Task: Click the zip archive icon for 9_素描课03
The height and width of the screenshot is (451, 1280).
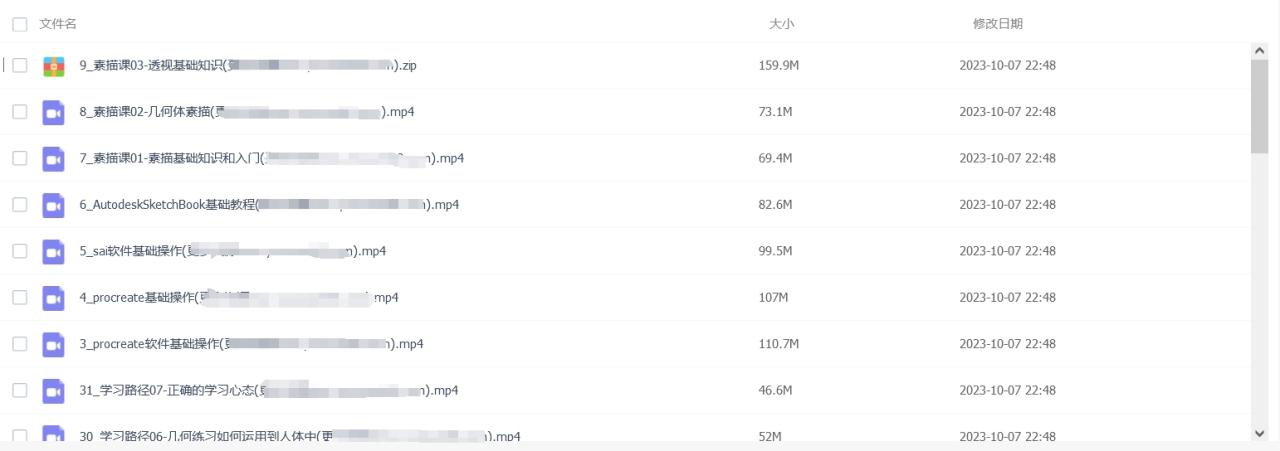Action: pos(53,66)
